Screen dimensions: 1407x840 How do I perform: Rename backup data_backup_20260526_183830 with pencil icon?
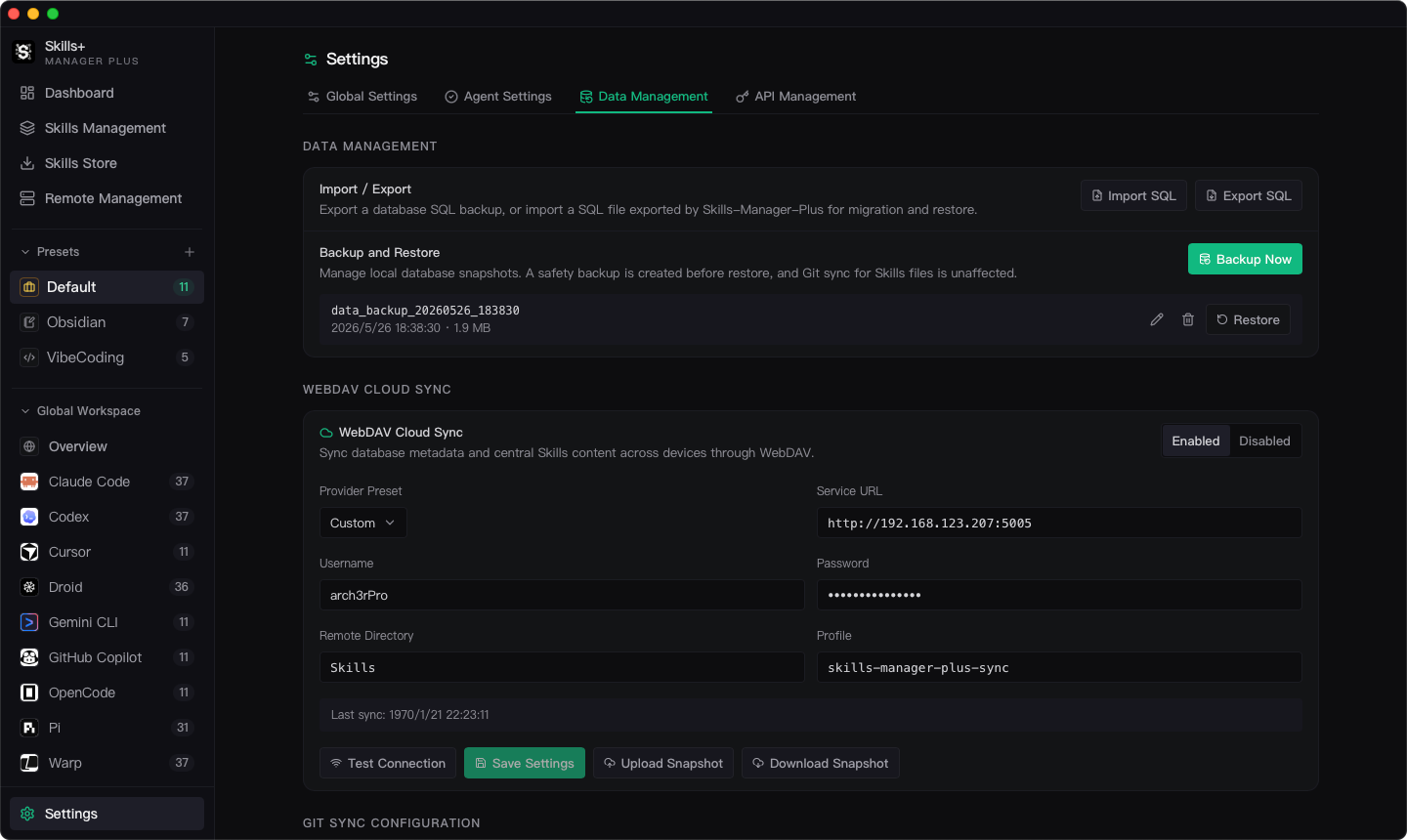pyautogui.click(x=1157, y=319)
